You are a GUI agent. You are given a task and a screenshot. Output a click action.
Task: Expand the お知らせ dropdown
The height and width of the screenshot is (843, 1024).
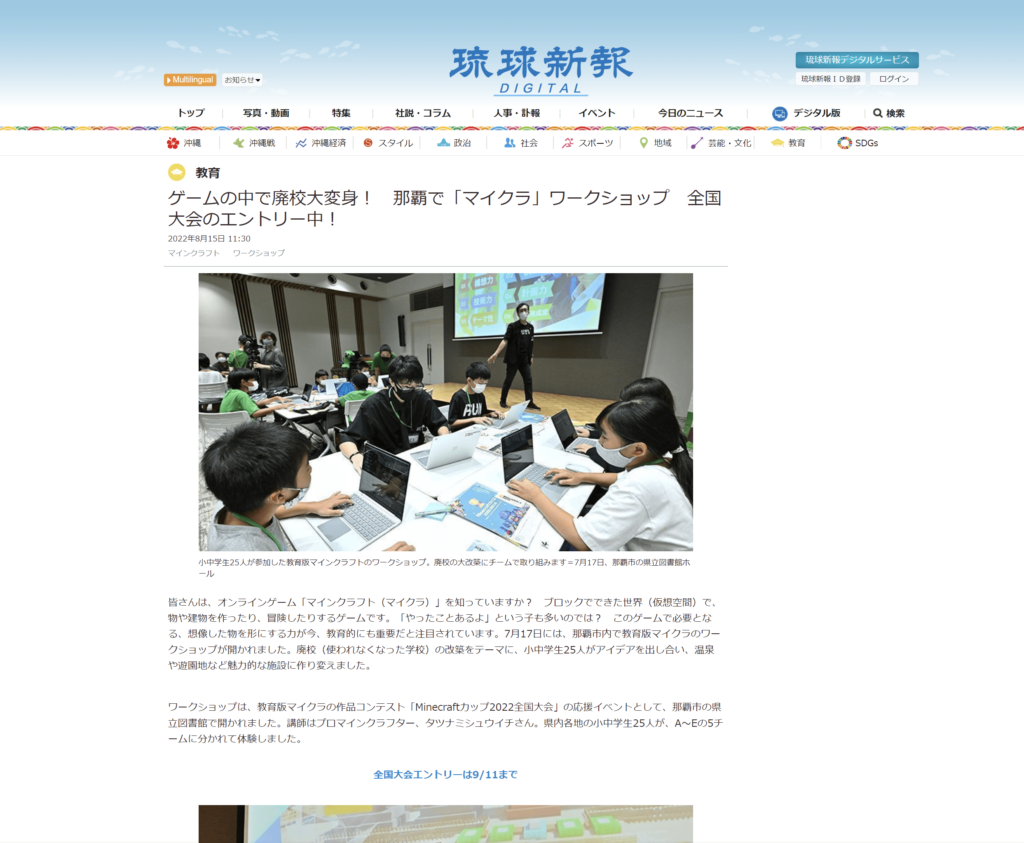tap(242, 80)
